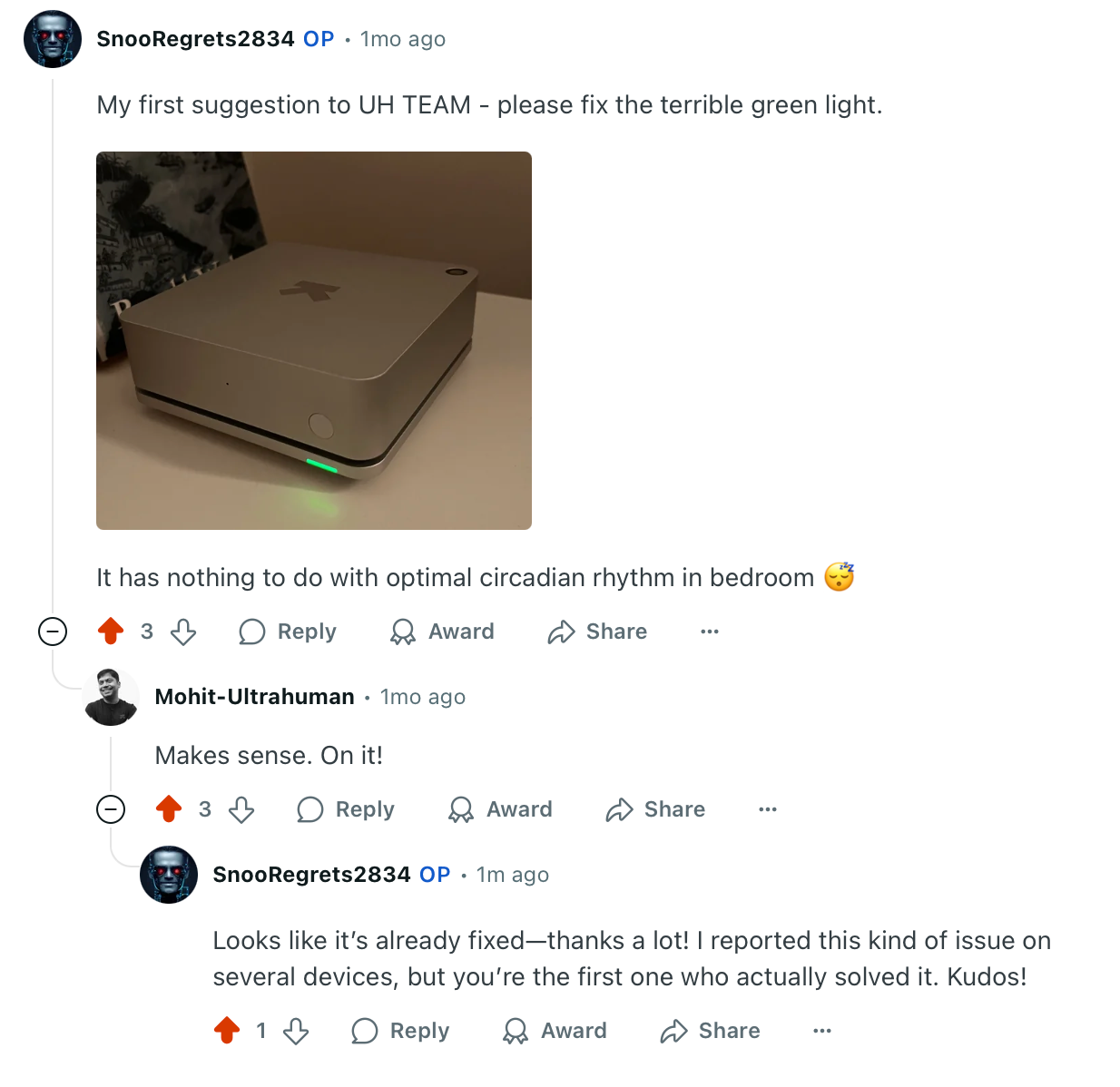This screenshot has height=1087, width=1120.
Task: Collapse Mohit-Ultrahuman's reply thread
Action: (x=111, y=808)
